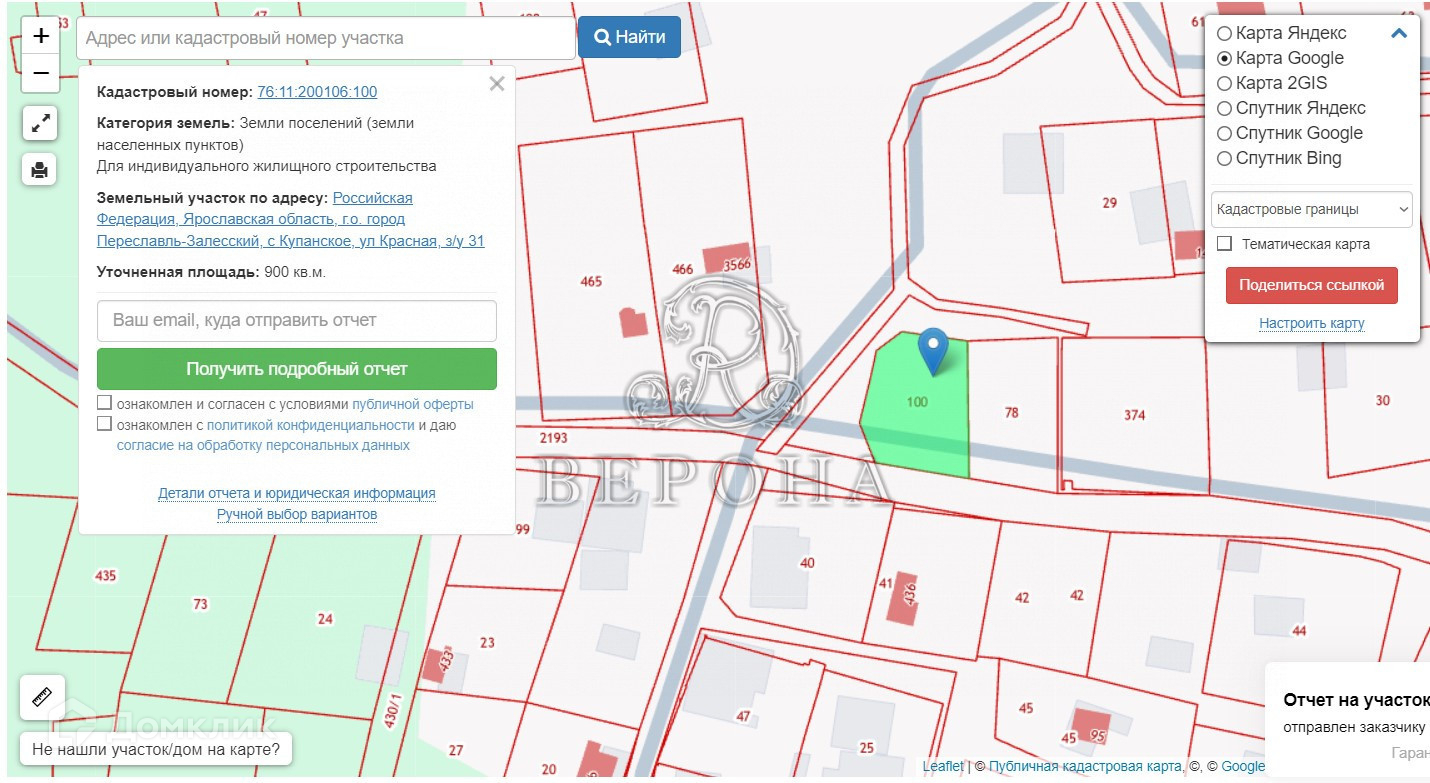Collapse the map layers panel chevron

[x=1398, y=33]
